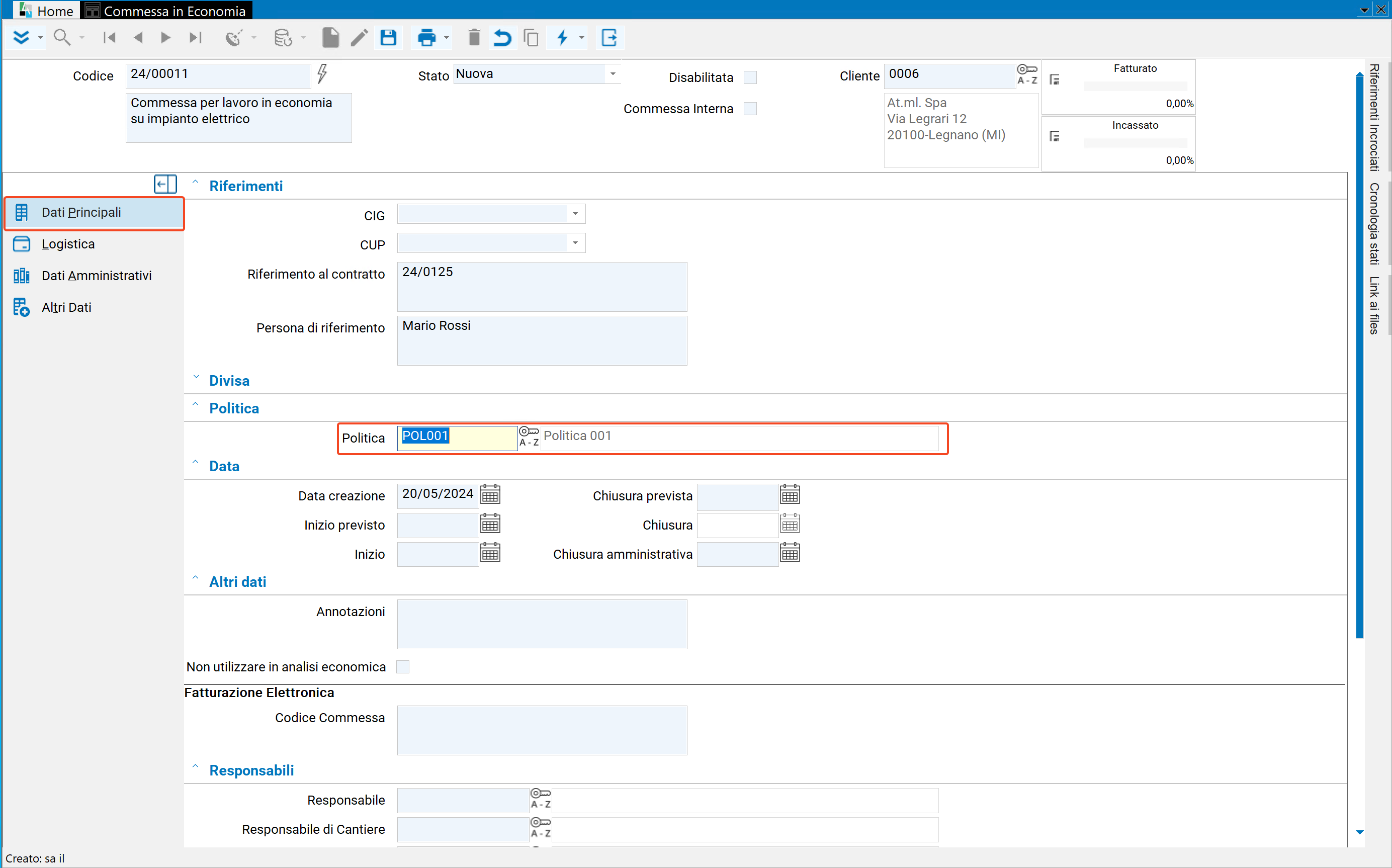This screenshot has width=1392, height=868.
Task: Open the double-chevron menu in the toolbar
Action: pos(21,38)
